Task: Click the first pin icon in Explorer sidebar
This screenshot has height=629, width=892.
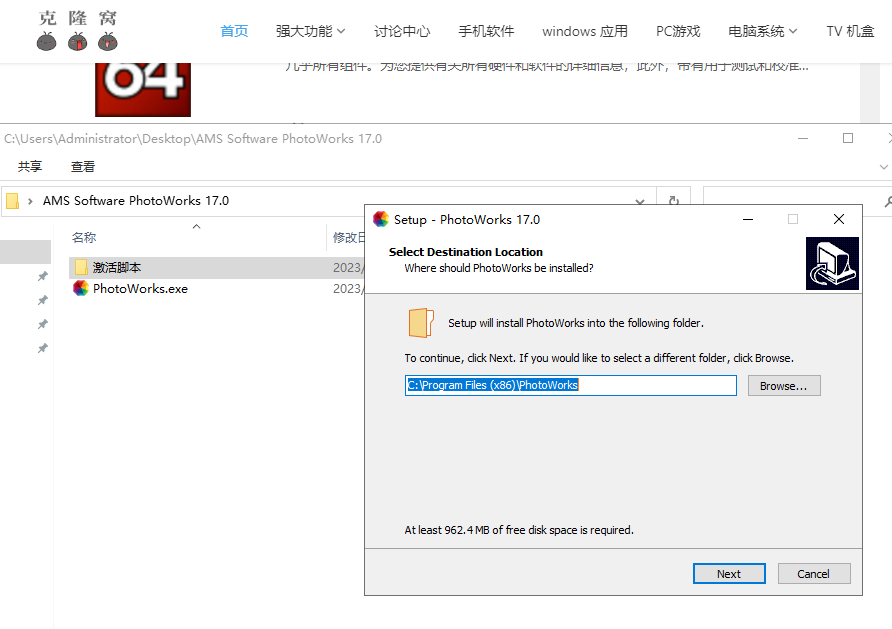Action: (x=43, y=276)
